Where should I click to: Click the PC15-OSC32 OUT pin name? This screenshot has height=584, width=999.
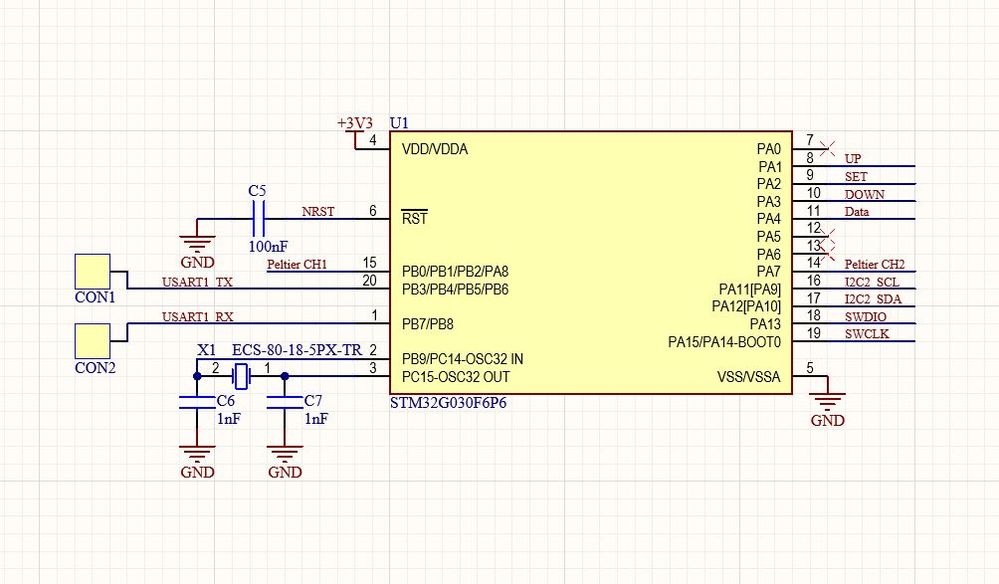[x=456, y=377]
